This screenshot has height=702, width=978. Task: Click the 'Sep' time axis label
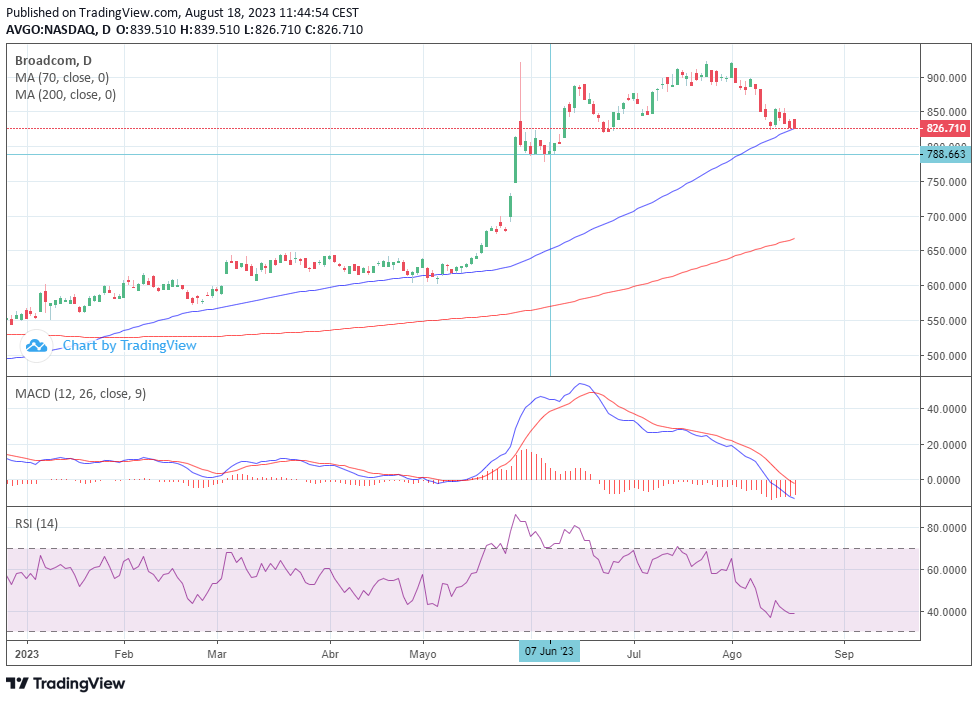pos(844,654)
